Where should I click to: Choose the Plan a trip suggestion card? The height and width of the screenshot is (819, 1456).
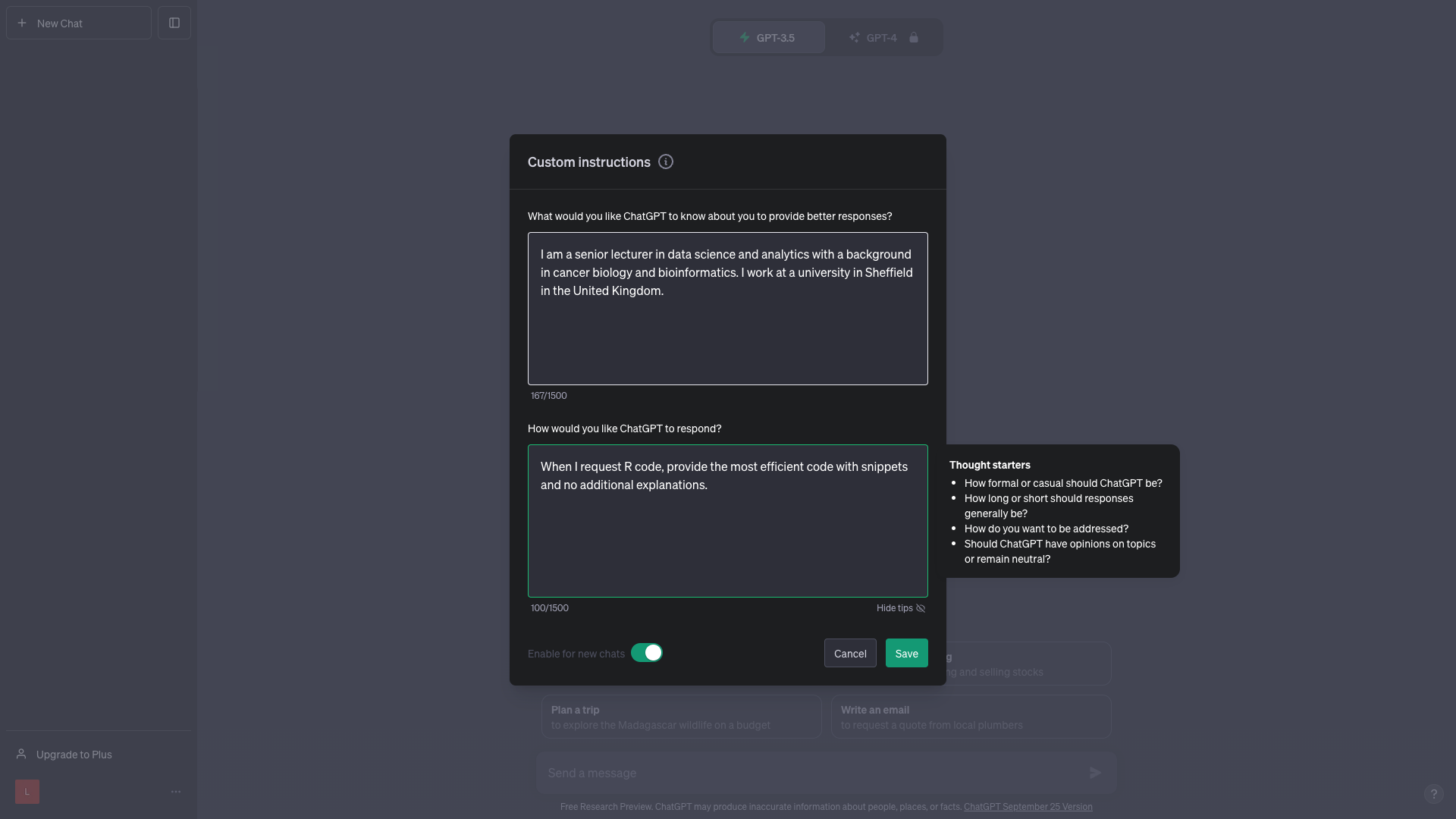tap(682, 717)
